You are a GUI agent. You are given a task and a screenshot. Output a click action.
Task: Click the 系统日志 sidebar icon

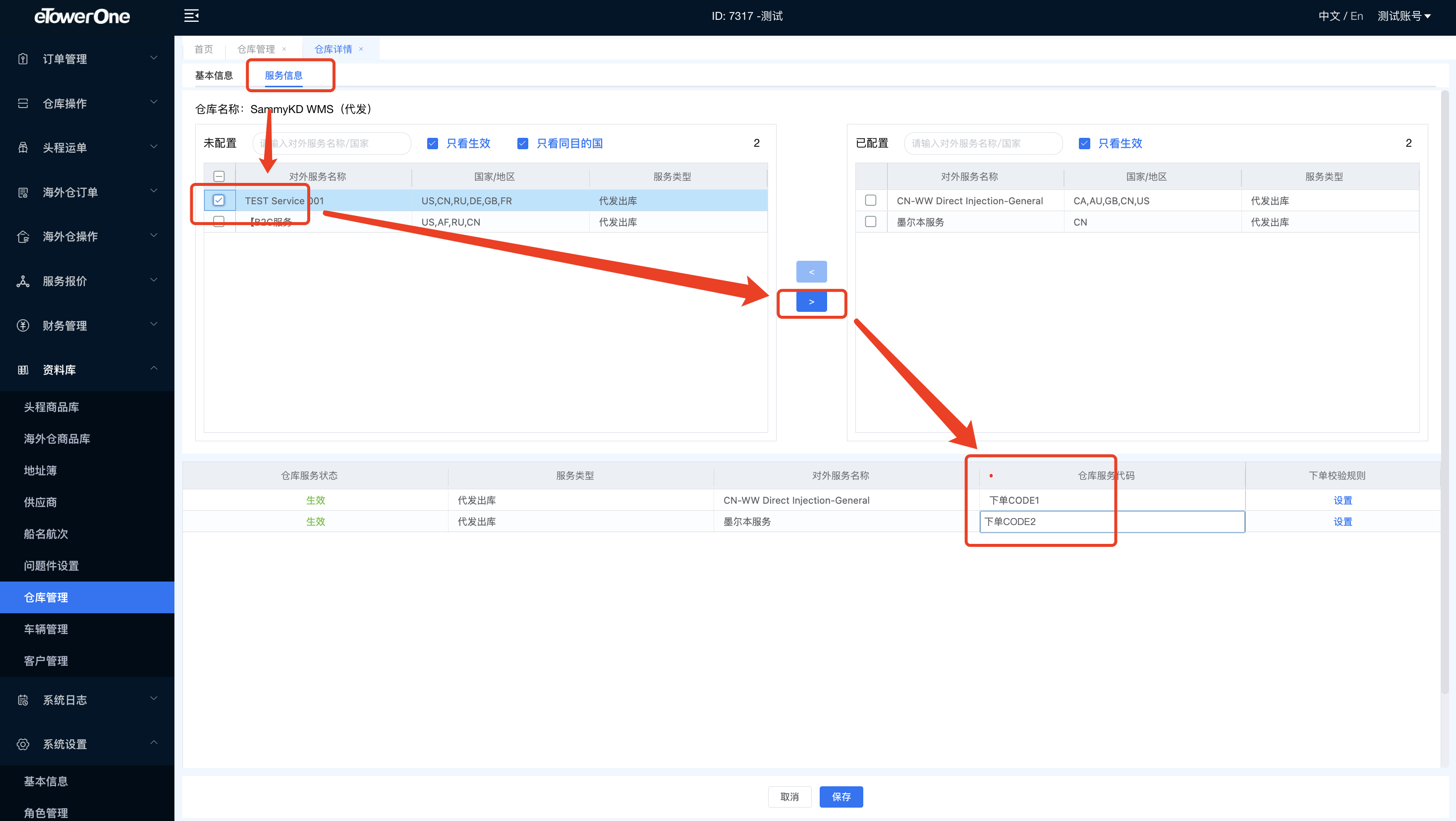pyautogui.click(x=23, y=700)
